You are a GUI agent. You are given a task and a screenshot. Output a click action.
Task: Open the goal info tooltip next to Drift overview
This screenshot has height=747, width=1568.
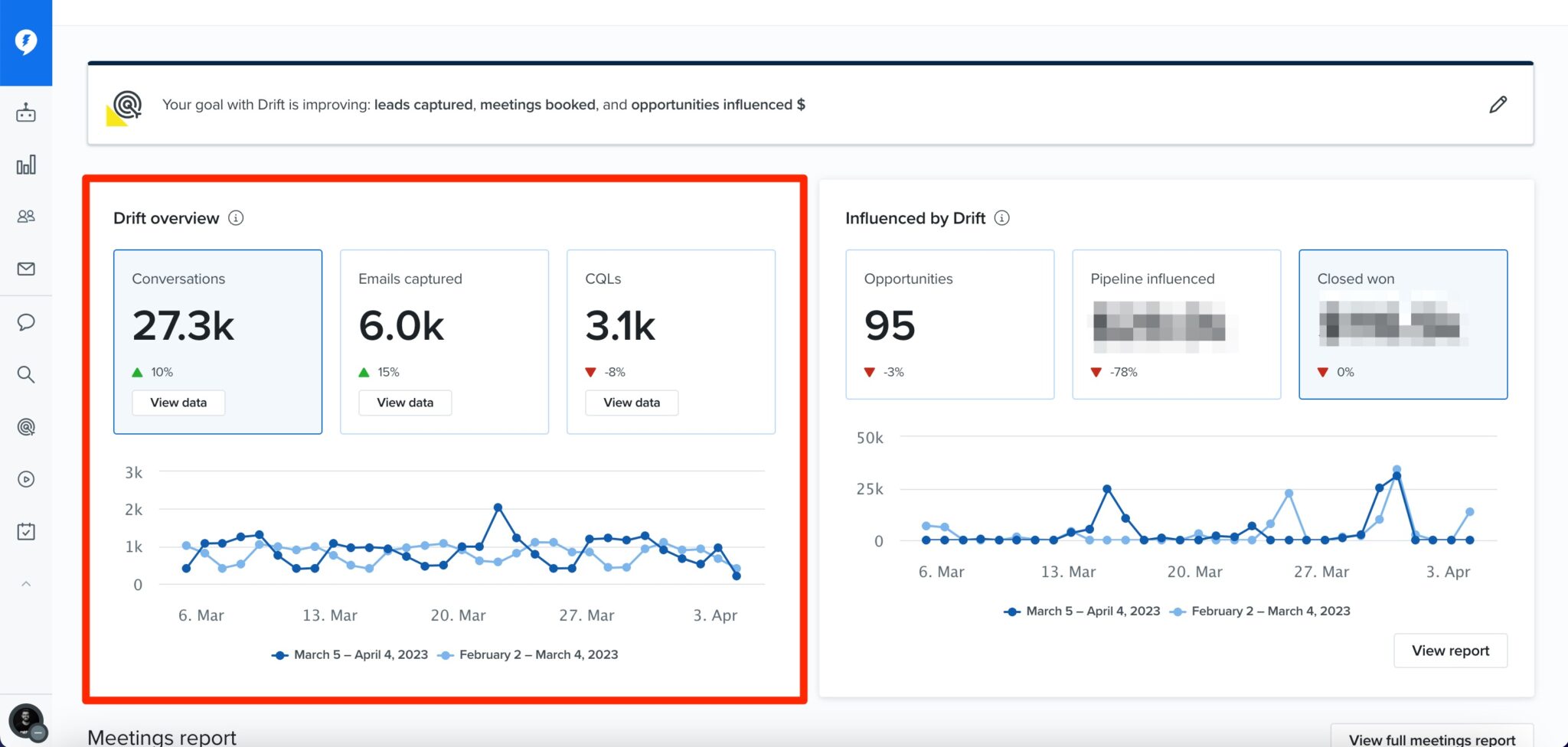(x=237, y=218)
